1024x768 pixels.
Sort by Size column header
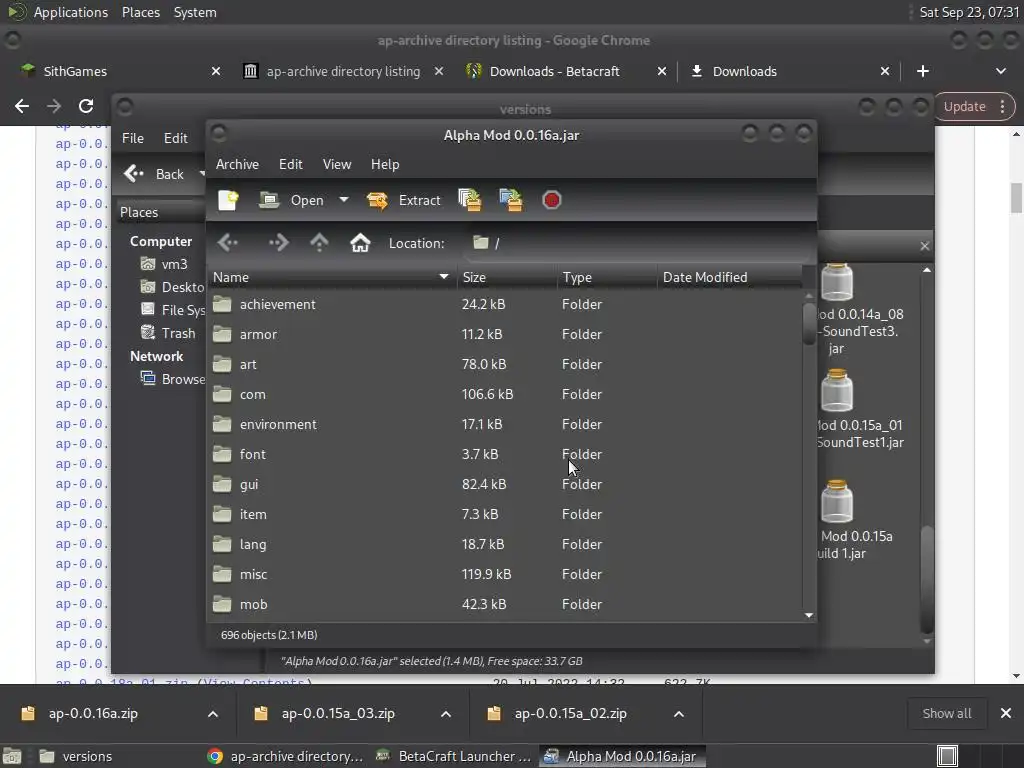pyautogui.click(x=506, y=278)
